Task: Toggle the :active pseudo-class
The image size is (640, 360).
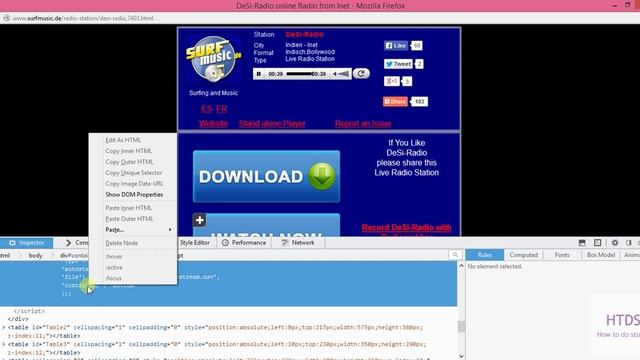Action: tap(133, 267)
